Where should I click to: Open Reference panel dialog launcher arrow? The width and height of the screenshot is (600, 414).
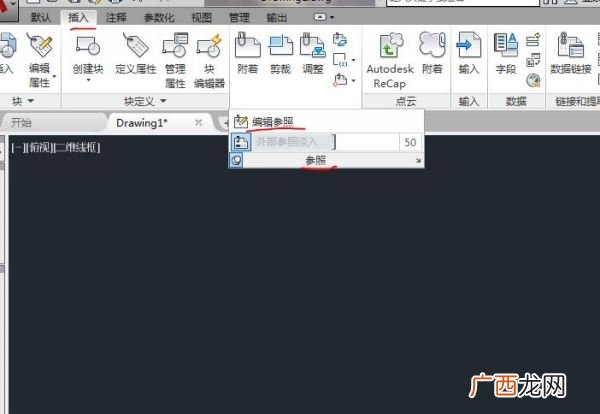click(418, 161)
